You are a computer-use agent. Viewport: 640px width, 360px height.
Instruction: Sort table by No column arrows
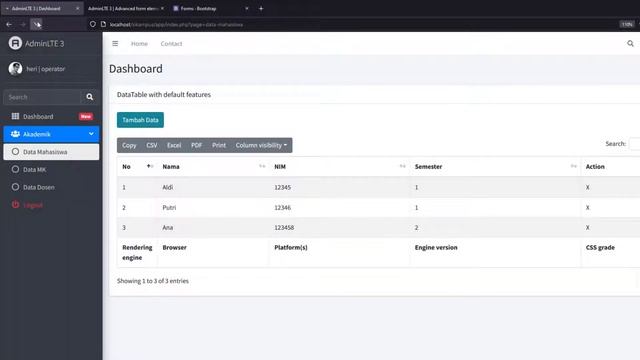click(149, 166)
